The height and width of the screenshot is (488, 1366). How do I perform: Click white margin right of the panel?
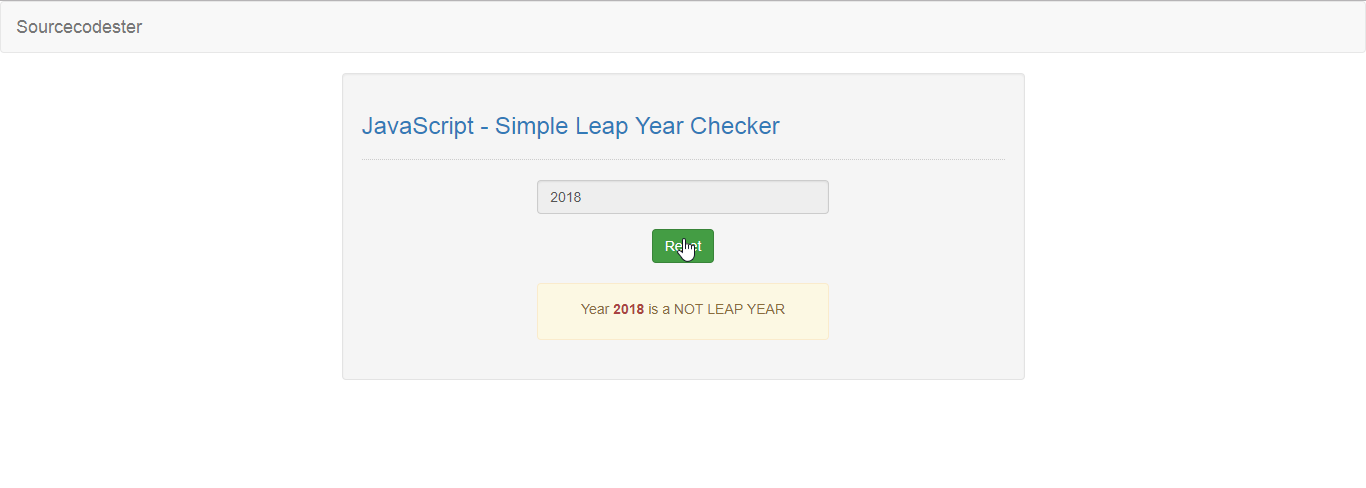(x=1195, y=226)
